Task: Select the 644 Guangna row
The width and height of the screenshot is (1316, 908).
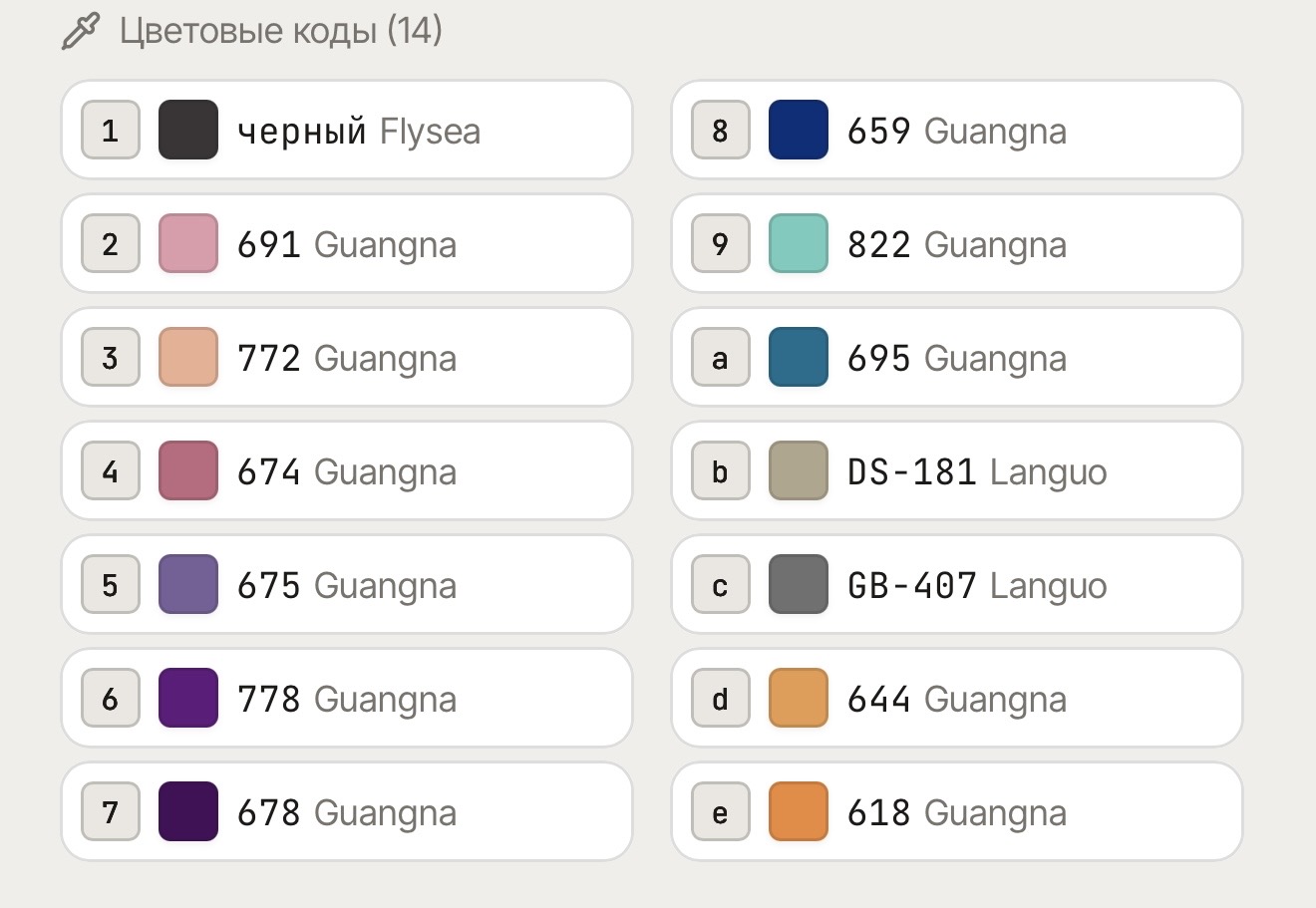Action: 957,698
